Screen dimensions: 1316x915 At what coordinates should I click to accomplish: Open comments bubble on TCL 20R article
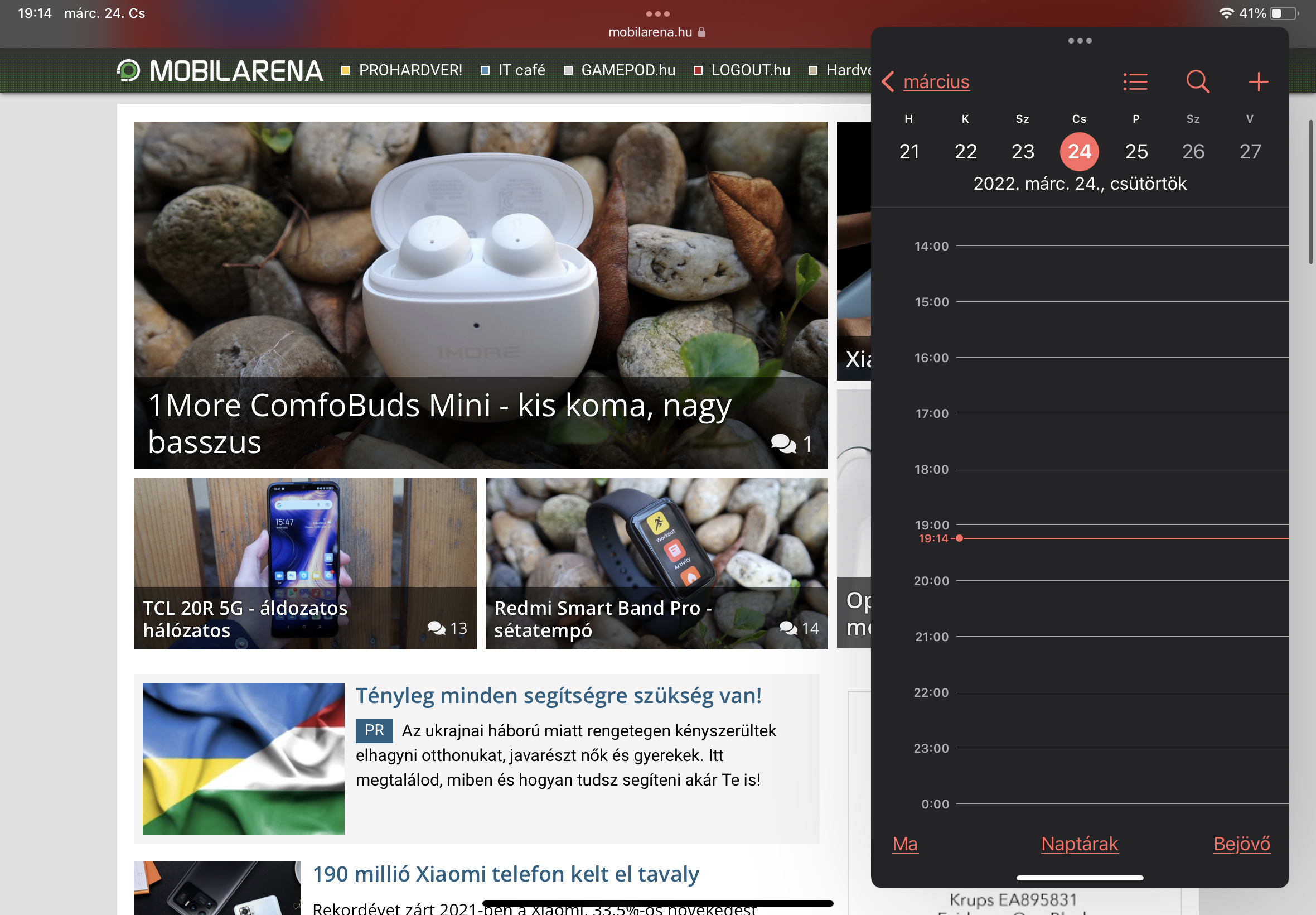(x=437, y=628)
